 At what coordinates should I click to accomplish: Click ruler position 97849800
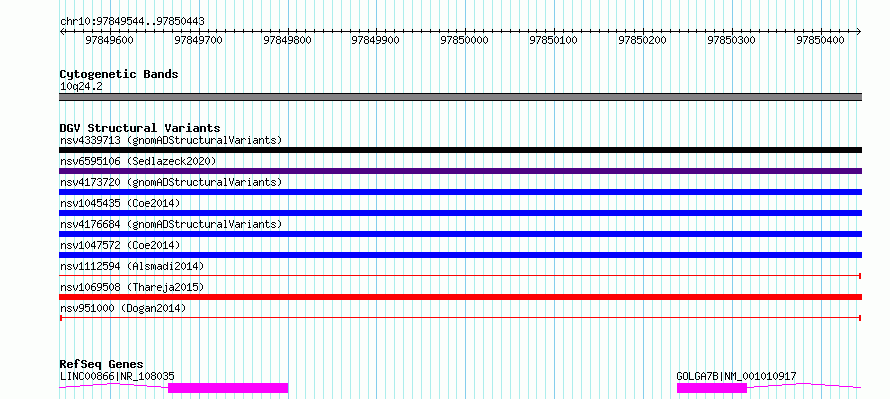pyautogui.click(x=287, y=40)
